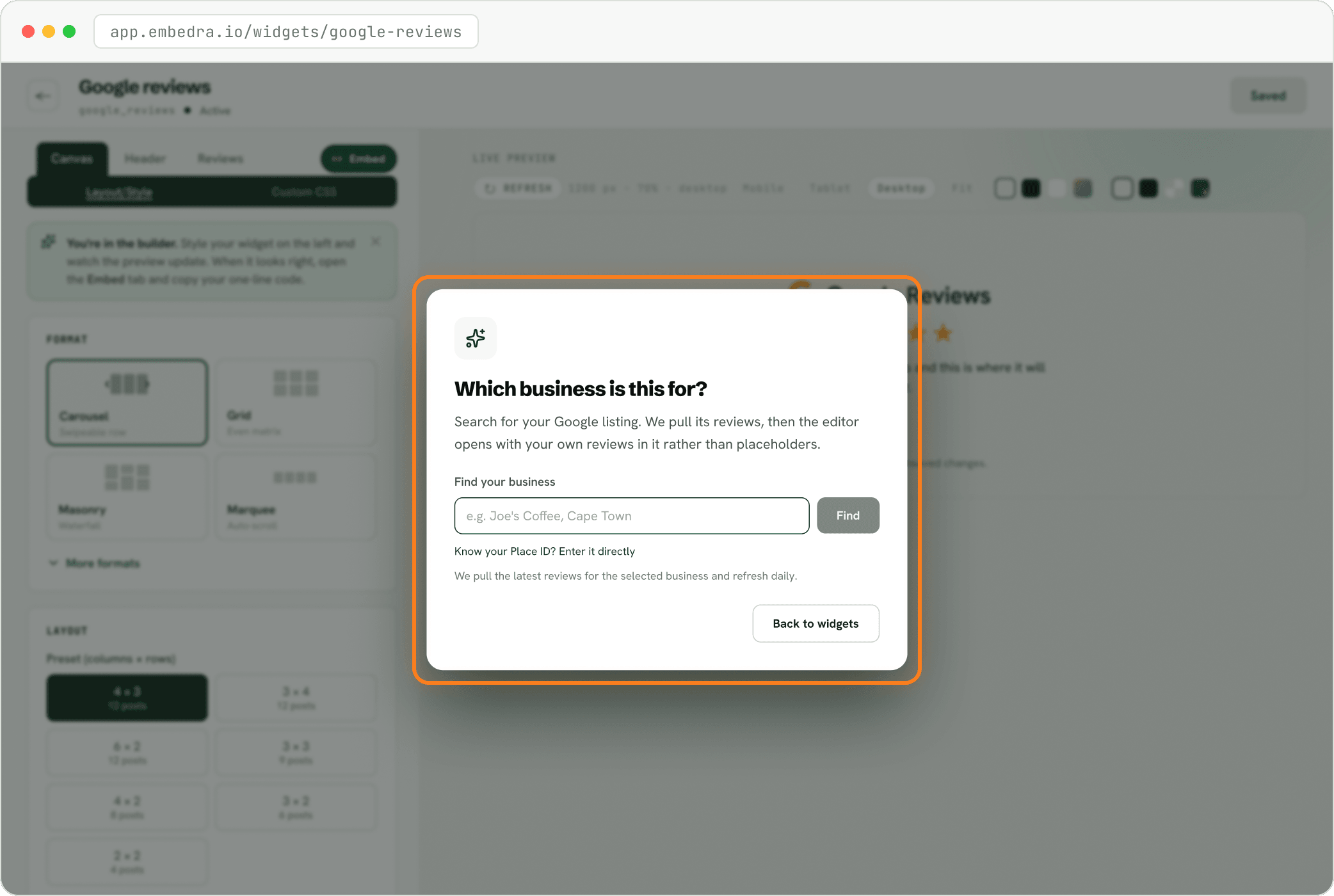Screen dimensions: 1334x896
Task: Click the Find button
Action: click(848, 516)
